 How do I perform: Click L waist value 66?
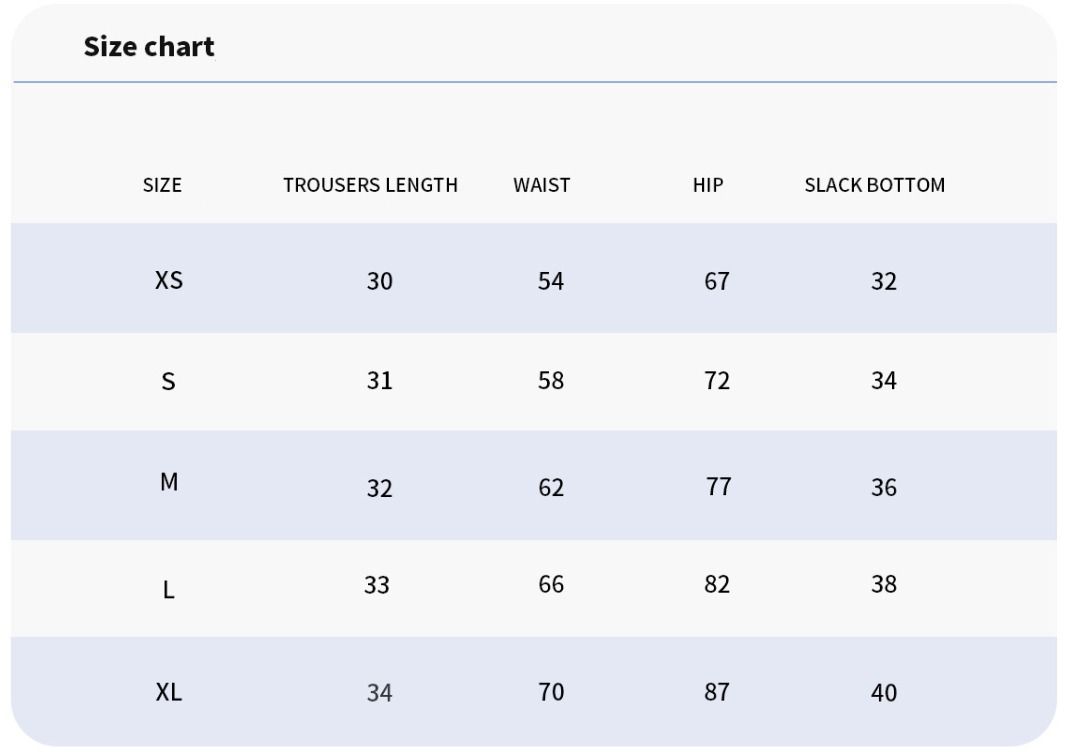coord(551,584)
